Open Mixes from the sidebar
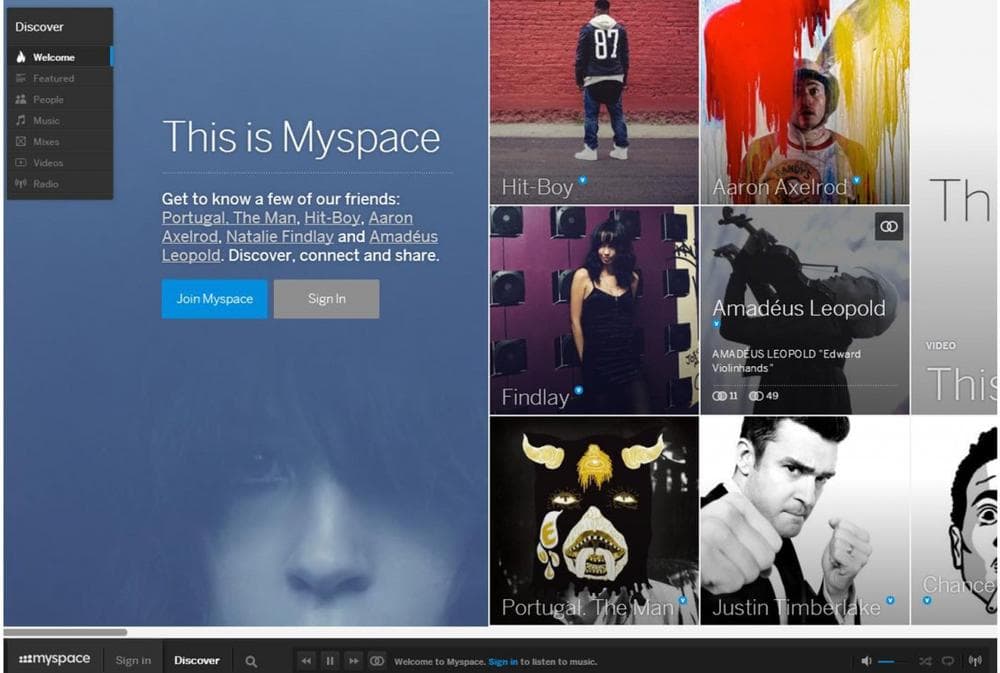This screenshot has height=673, width=1000. [x=46, y=141]
